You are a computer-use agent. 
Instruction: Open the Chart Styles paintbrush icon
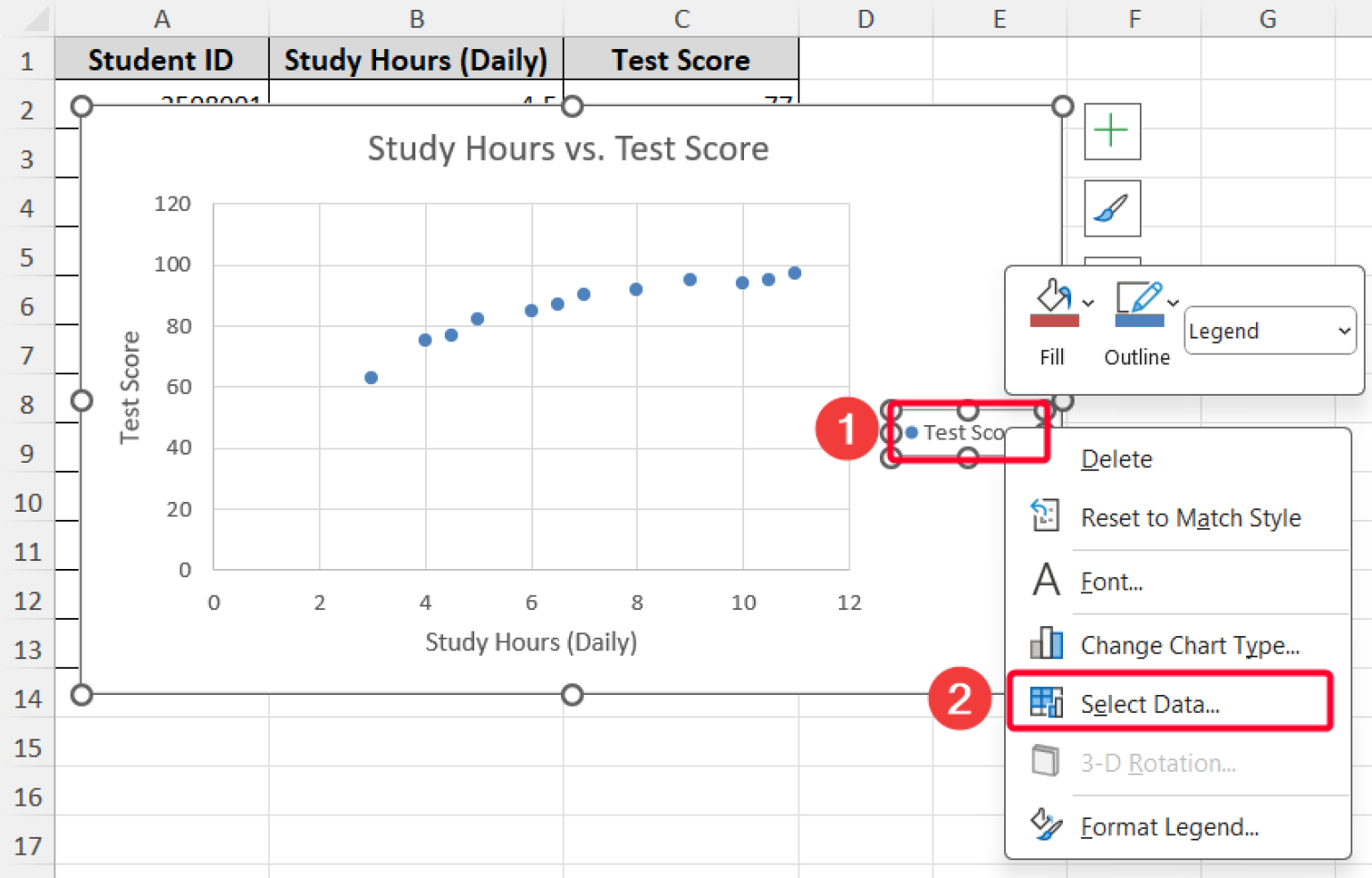(1111, 208)
